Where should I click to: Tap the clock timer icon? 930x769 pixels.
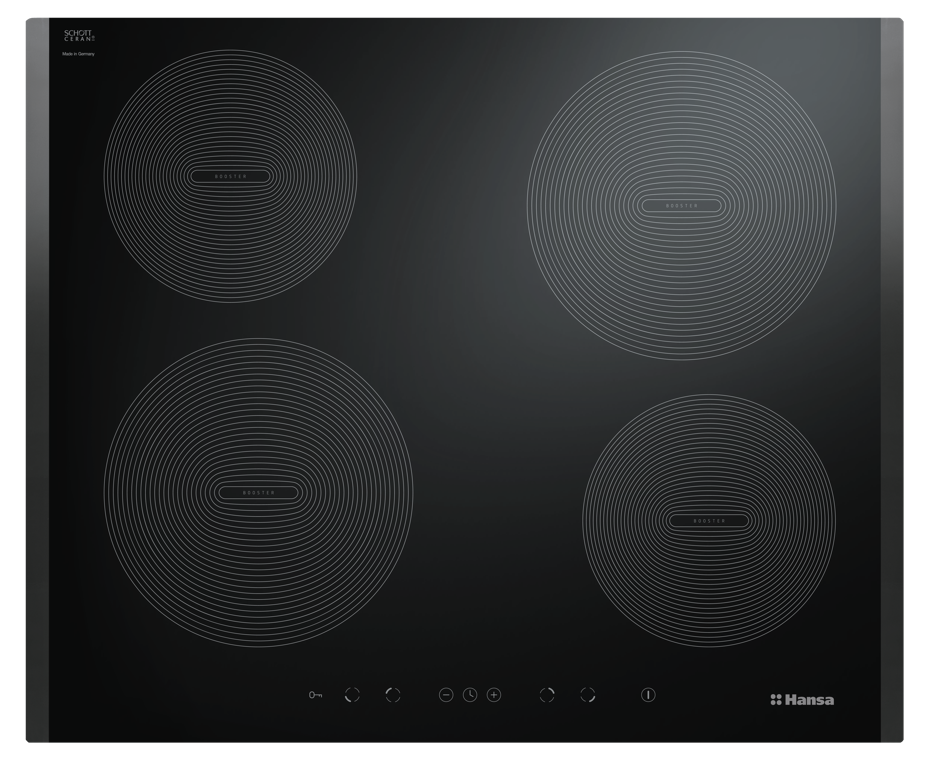(x=470, y=695)
